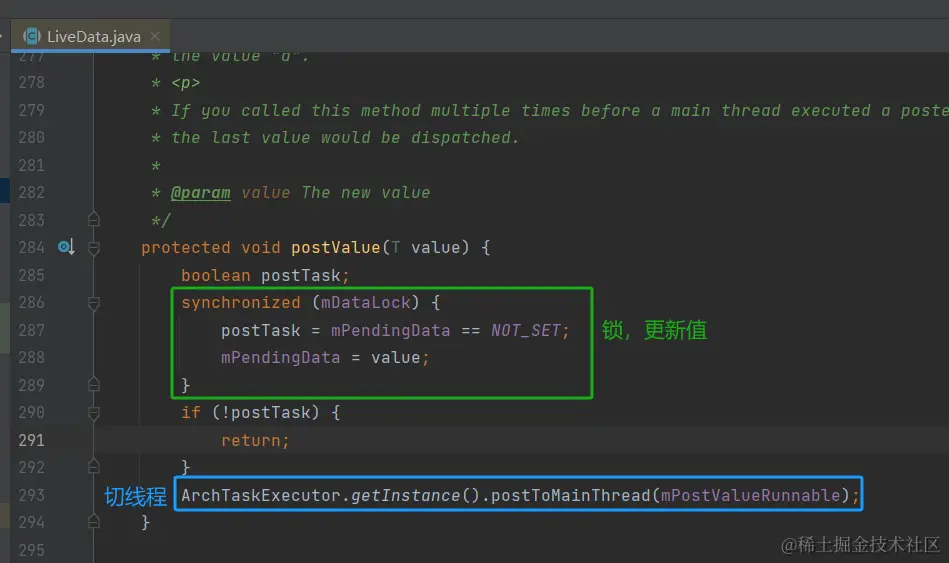Click line number 284 in the gutter
The height and width of the screenshot is (563, 949).
coord(31,248)
